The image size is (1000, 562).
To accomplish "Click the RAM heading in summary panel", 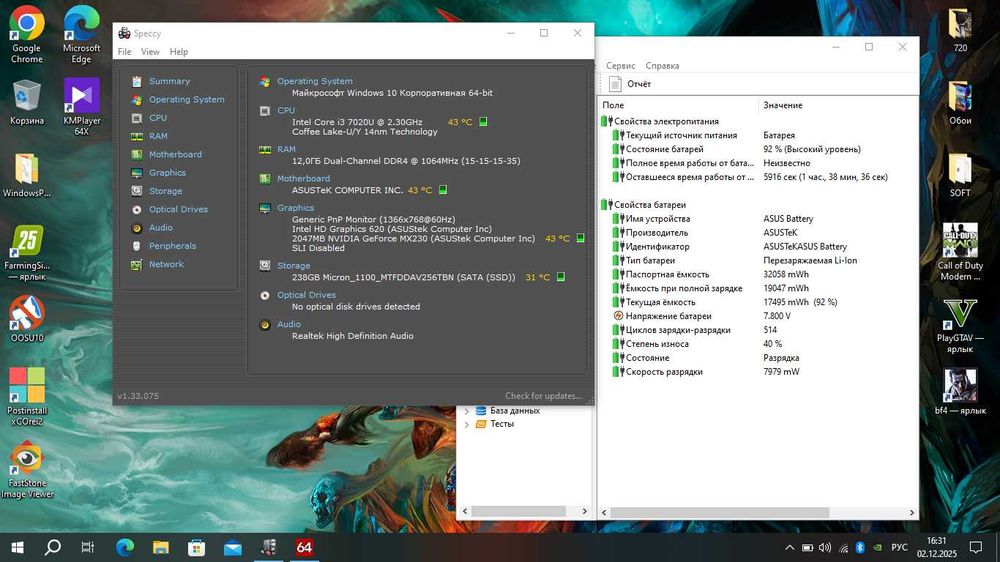I will pyautogui.click(x=286, y=149).
